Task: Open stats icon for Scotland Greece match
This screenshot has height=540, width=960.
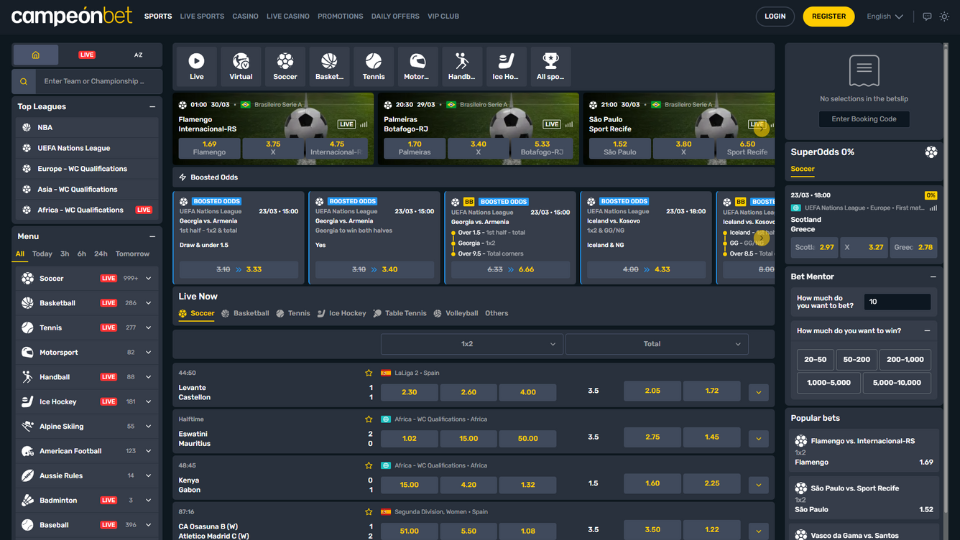Action: coord(934,208)
